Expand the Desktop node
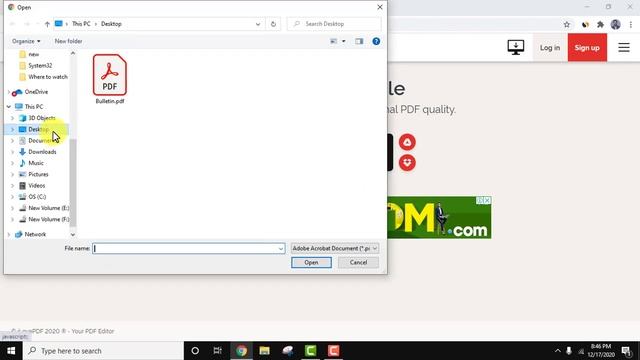The height and width of the screenshot is (360, 640). click(12, 129)
